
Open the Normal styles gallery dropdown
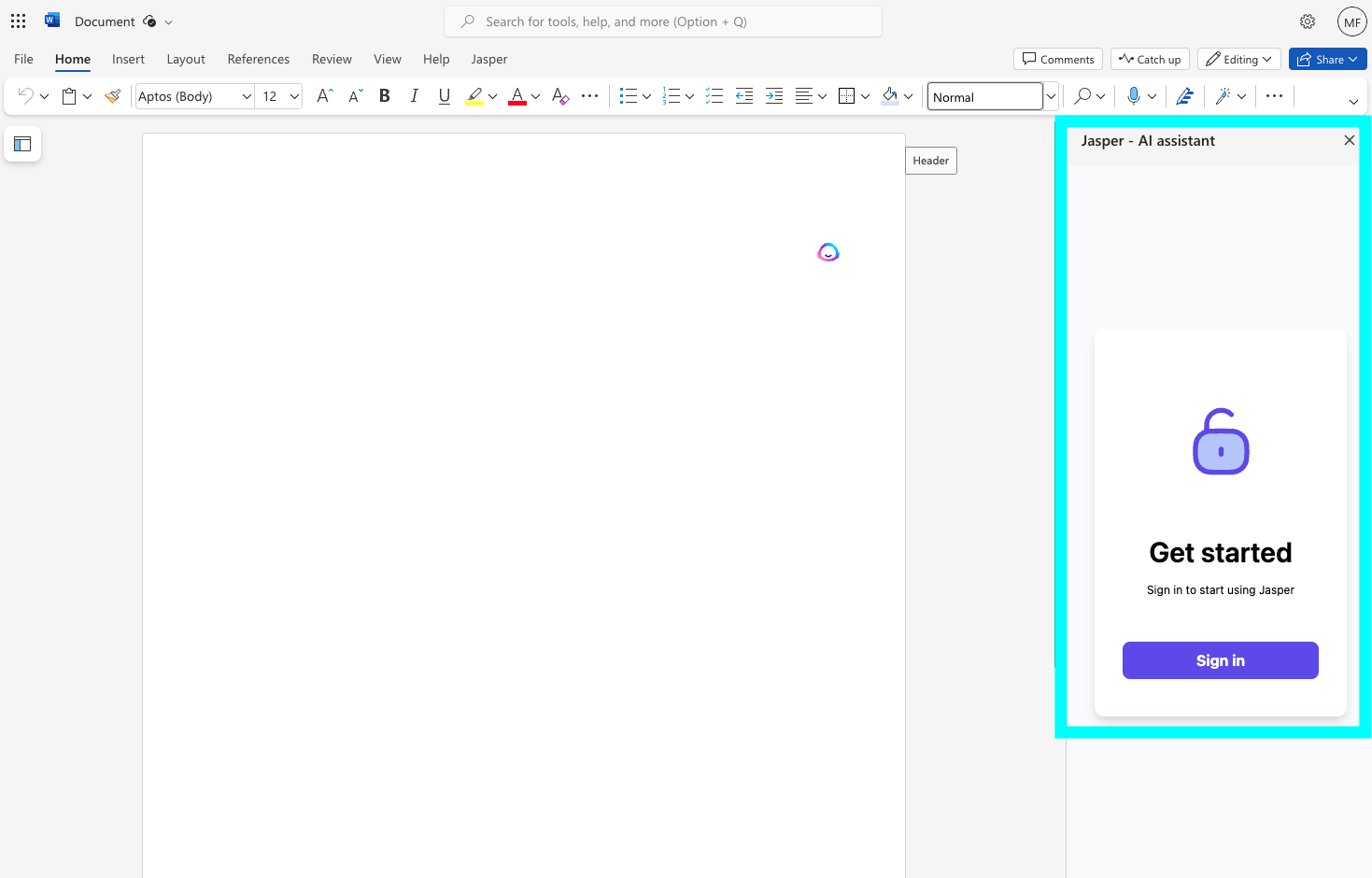tap(1051, 96)
